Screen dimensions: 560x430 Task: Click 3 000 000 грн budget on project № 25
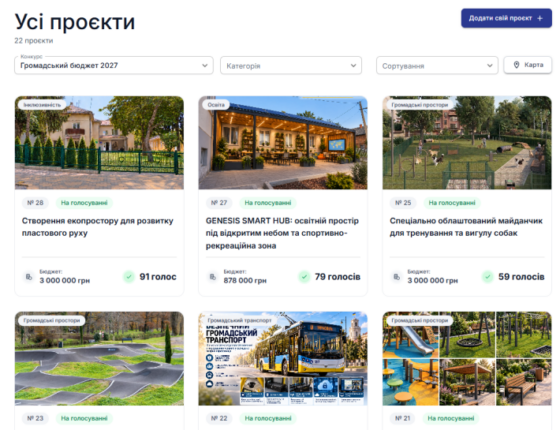point(432,281)
